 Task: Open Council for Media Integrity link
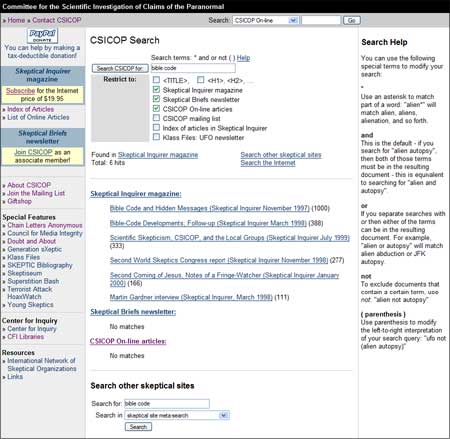coord(45,233)
